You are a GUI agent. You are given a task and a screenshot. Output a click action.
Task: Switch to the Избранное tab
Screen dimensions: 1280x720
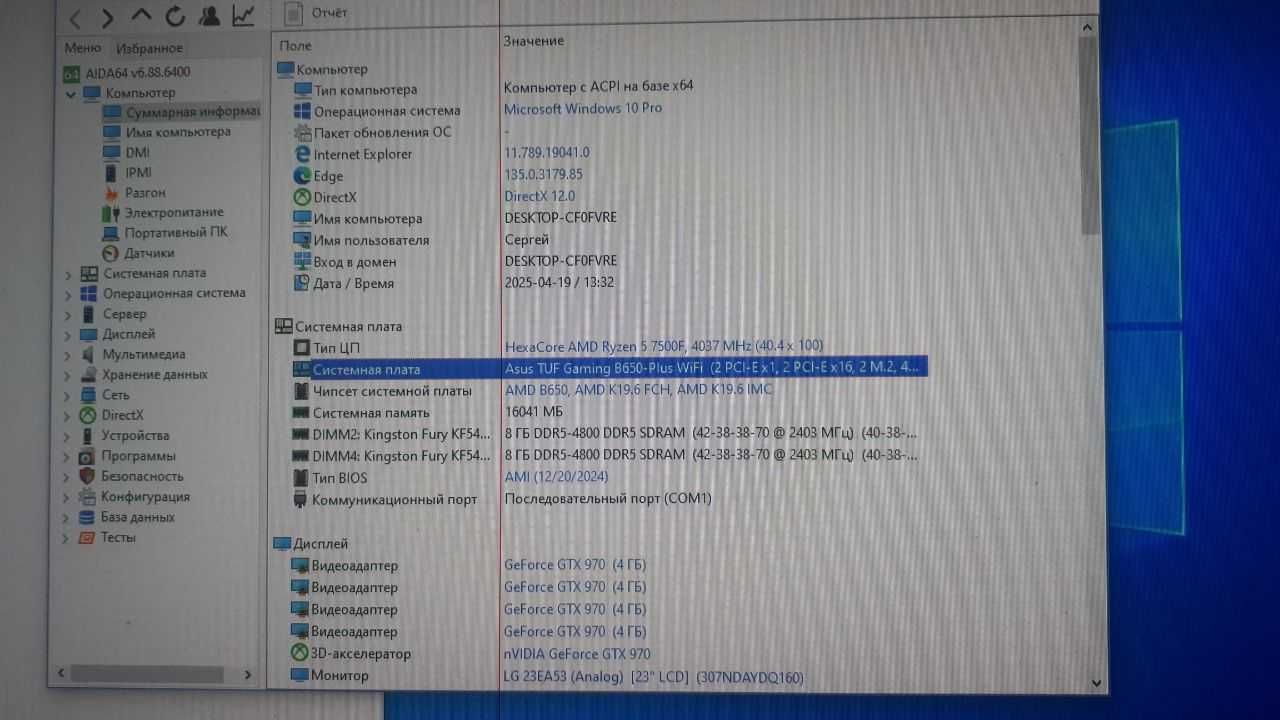pyautogui.click(x=149, y=48)
